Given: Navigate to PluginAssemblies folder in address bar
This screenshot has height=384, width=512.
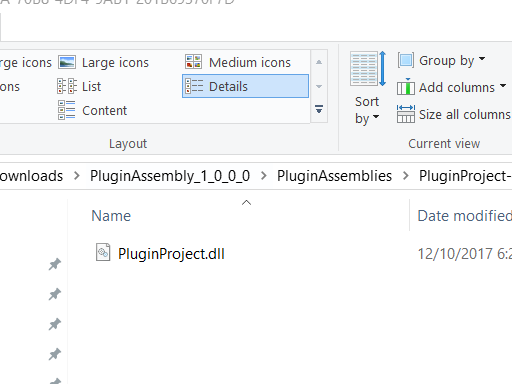Looking at the screenshot, I should coord(334,176).
